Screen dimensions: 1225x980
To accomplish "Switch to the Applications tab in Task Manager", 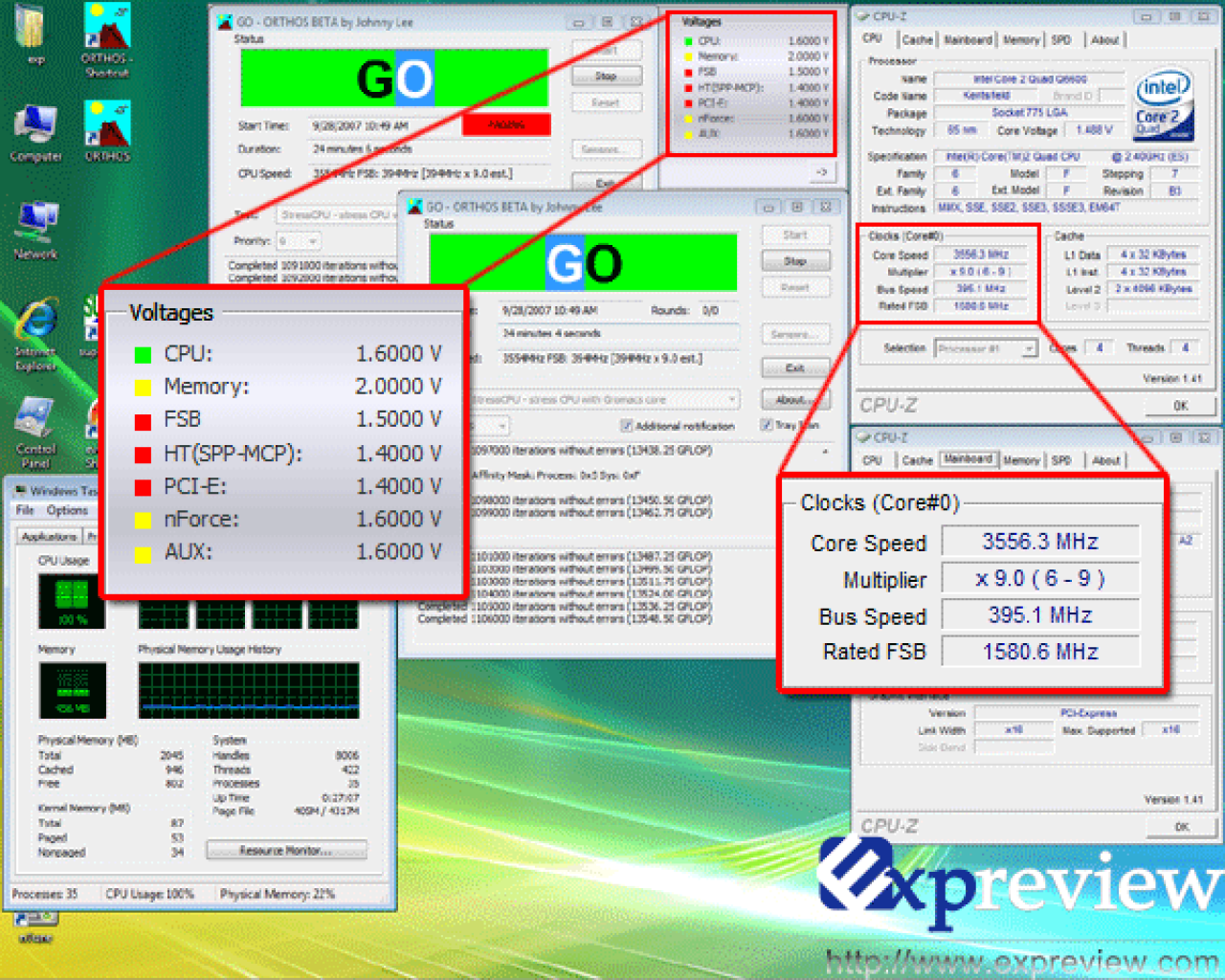I will (50, 537).
